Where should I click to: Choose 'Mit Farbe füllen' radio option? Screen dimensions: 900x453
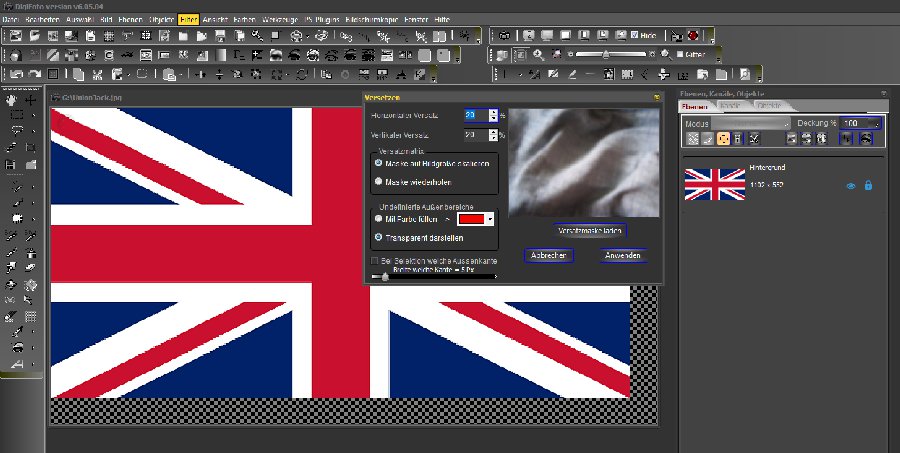pos(378,217)
